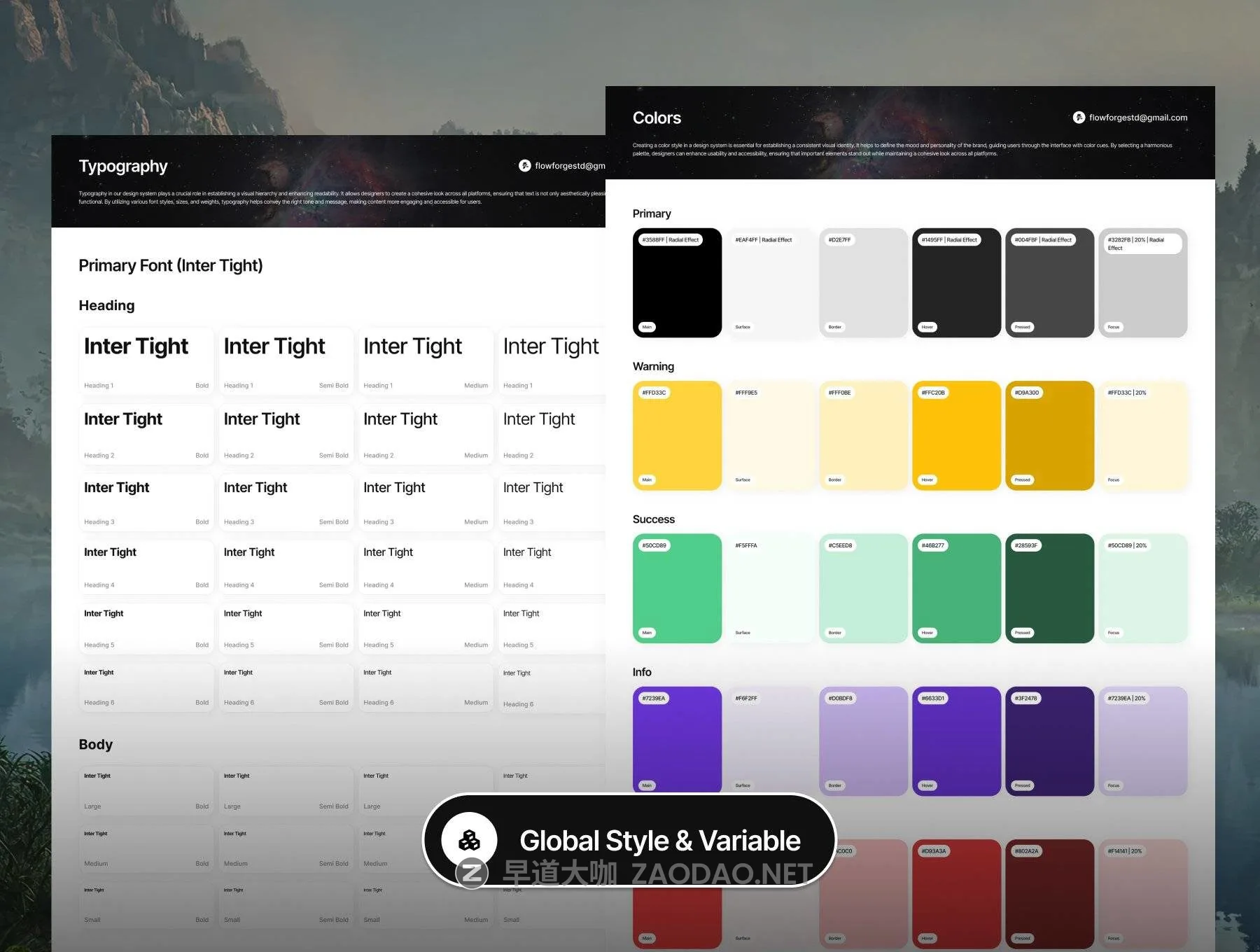Screen dimensions: 1260x952
Task: Select the #3F2478 Info pressed swatch
Action: pos(1049,741)
